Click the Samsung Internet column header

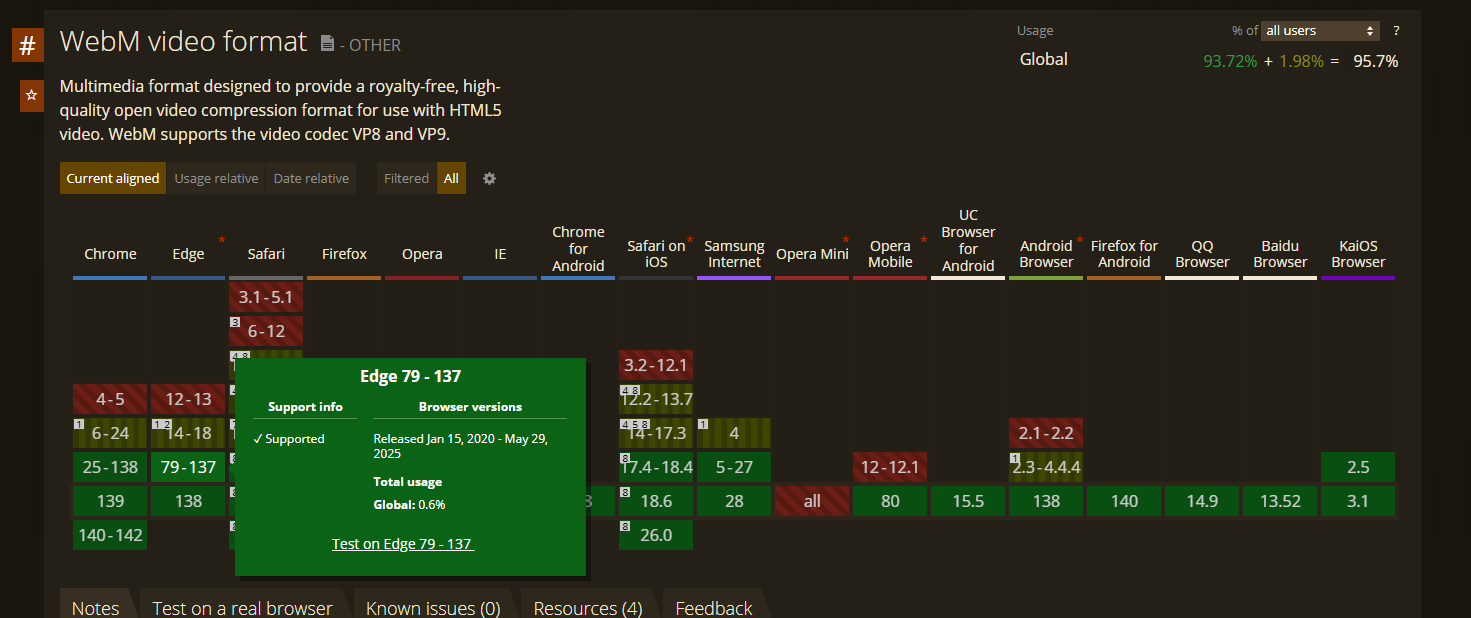coord(734,254)
